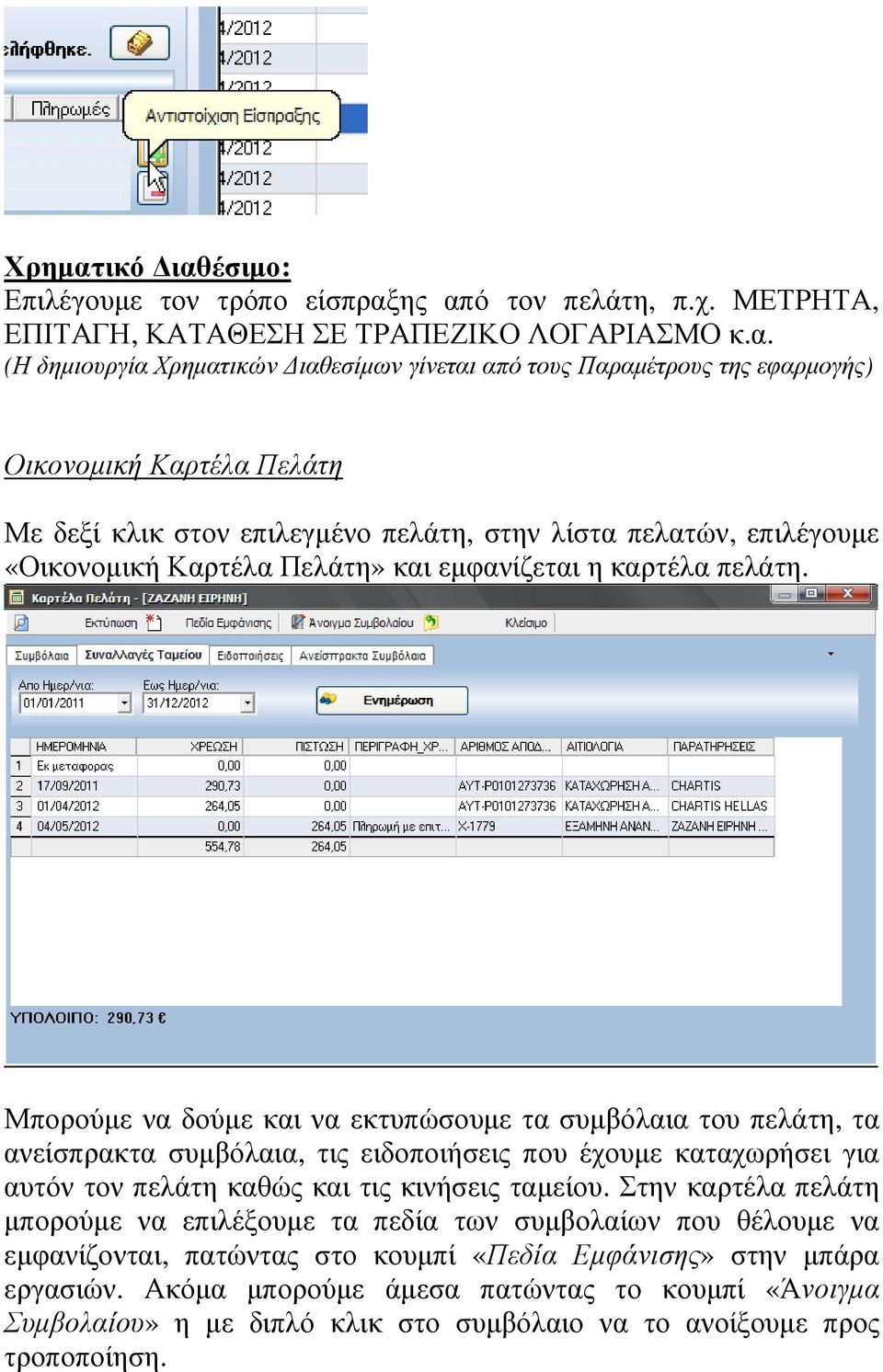Select the Πληρωμές tab in top panel
This screenshot has height=1372, width=883.
tap(67, 109)
